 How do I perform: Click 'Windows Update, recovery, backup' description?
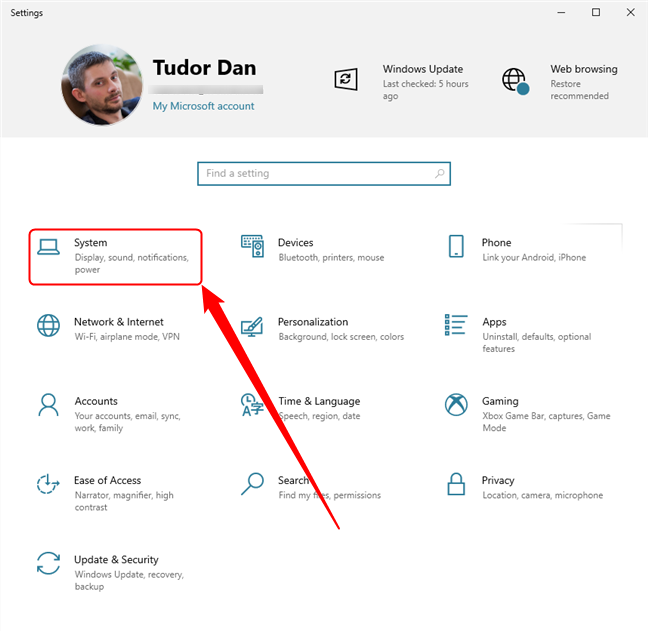[x=129, y=581]
